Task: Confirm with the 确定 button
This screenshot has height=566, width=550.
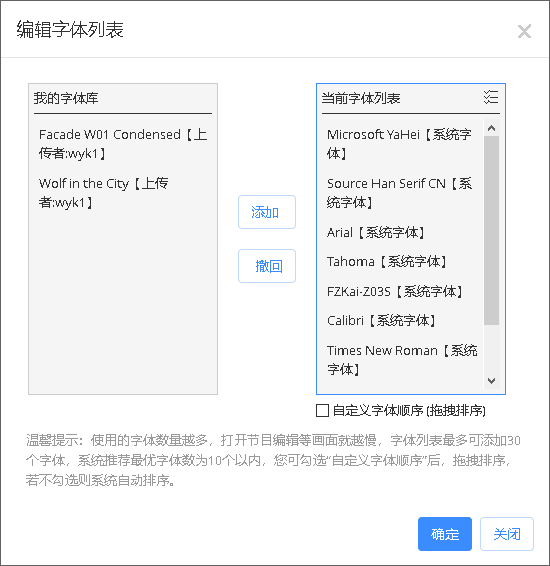Action: pyautogui.click(x=445, y=534)
